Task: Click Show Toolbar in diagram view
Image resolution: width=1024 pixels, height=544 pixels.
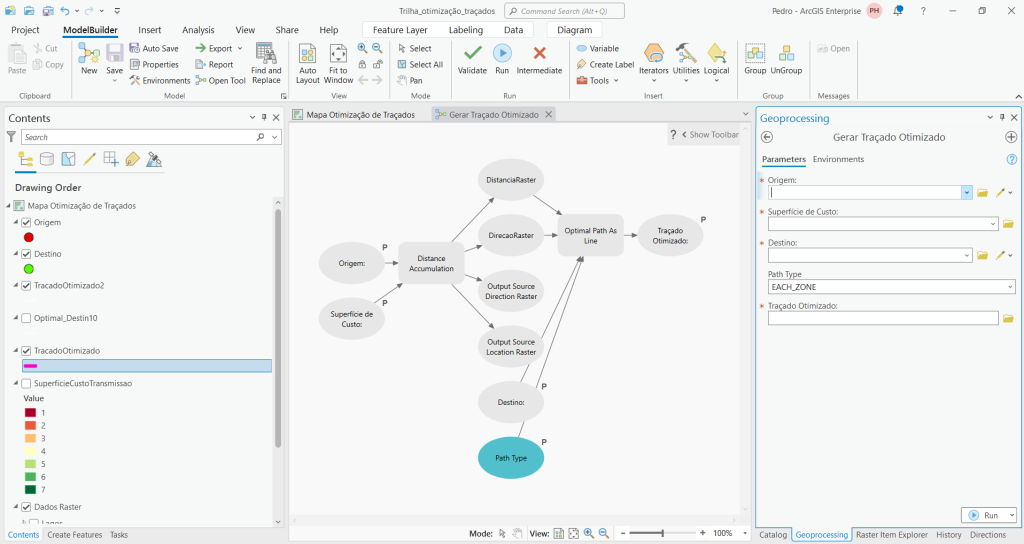Action: (x=710, y=134)
